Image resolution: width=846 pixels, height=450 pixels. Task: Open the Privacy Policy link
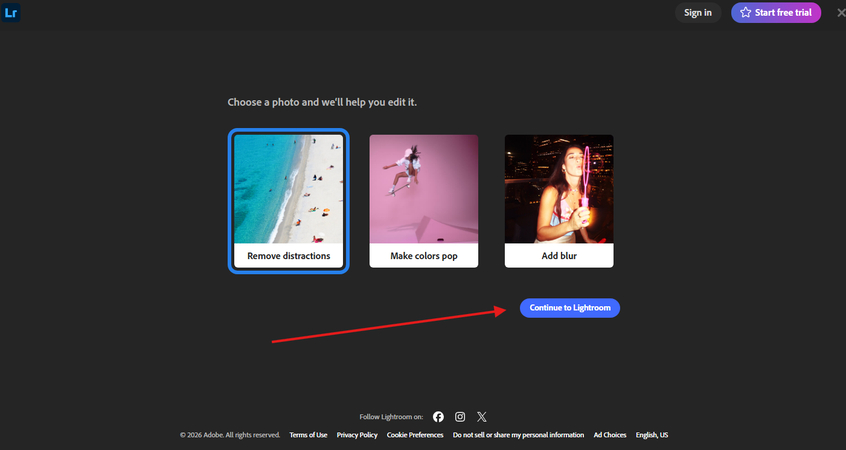[357, 435]
